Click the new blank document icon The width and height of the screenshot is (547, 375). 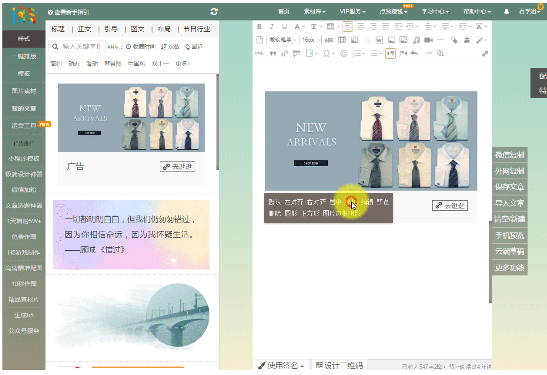pyautogui.click(x=259, y=40)
